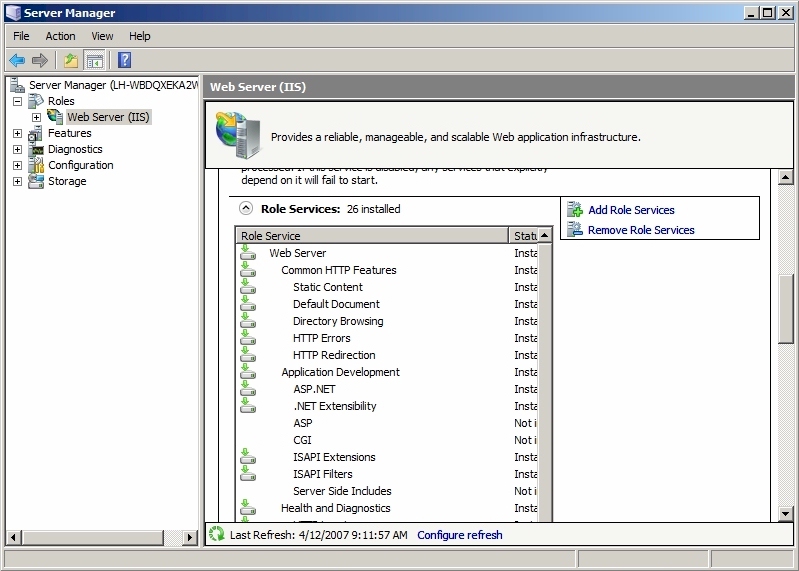Click the Storage node icon
Image resolution: width=799 pixels, height=571 pixels.
[x=36, y=181]
